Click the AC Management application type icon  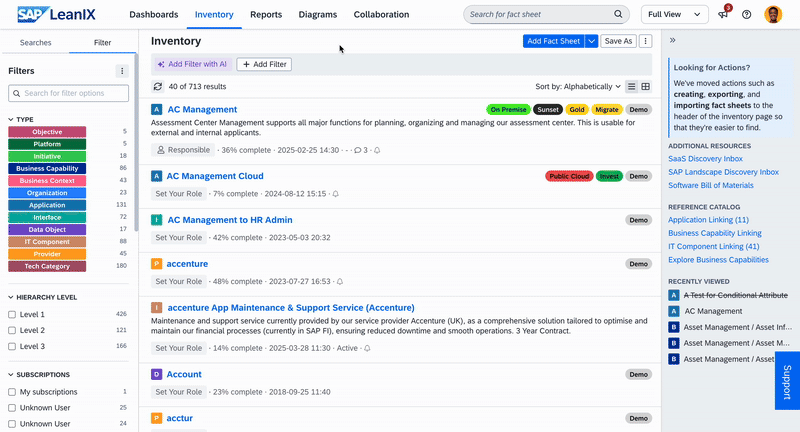[157, 109]
